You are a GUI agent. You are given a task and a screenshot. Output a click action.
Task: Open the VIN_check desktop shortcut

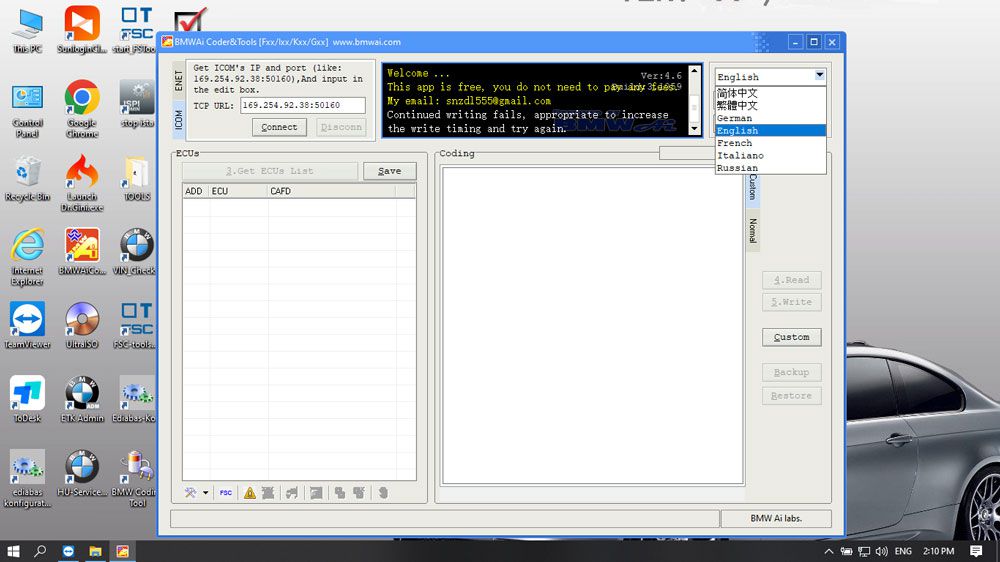point(135,253)
